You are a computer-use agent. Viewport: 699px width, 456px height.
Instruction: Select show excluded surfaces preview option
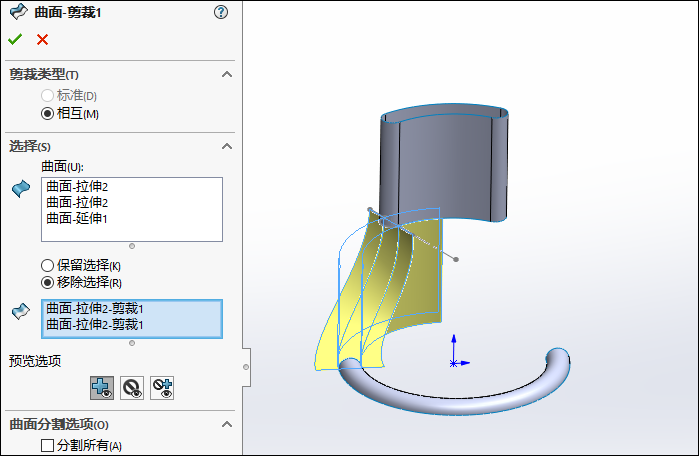tap(132, 388)
